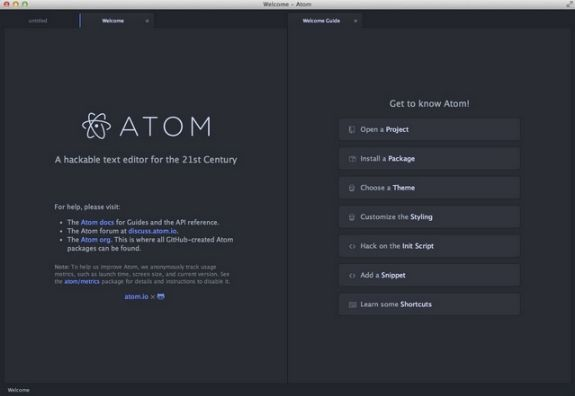
Task: Click the Atom logo graphic
Action: 96,126
